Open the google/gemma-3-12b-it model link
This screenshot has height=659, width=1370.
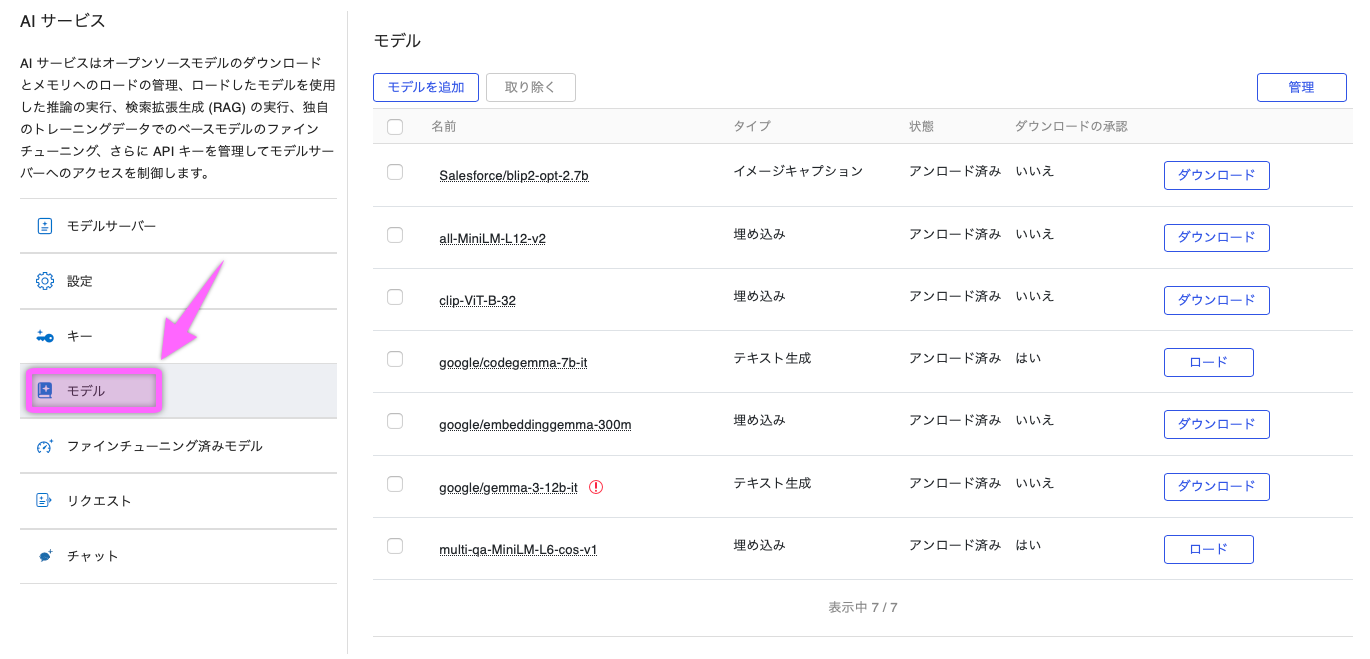pos(508,487)
